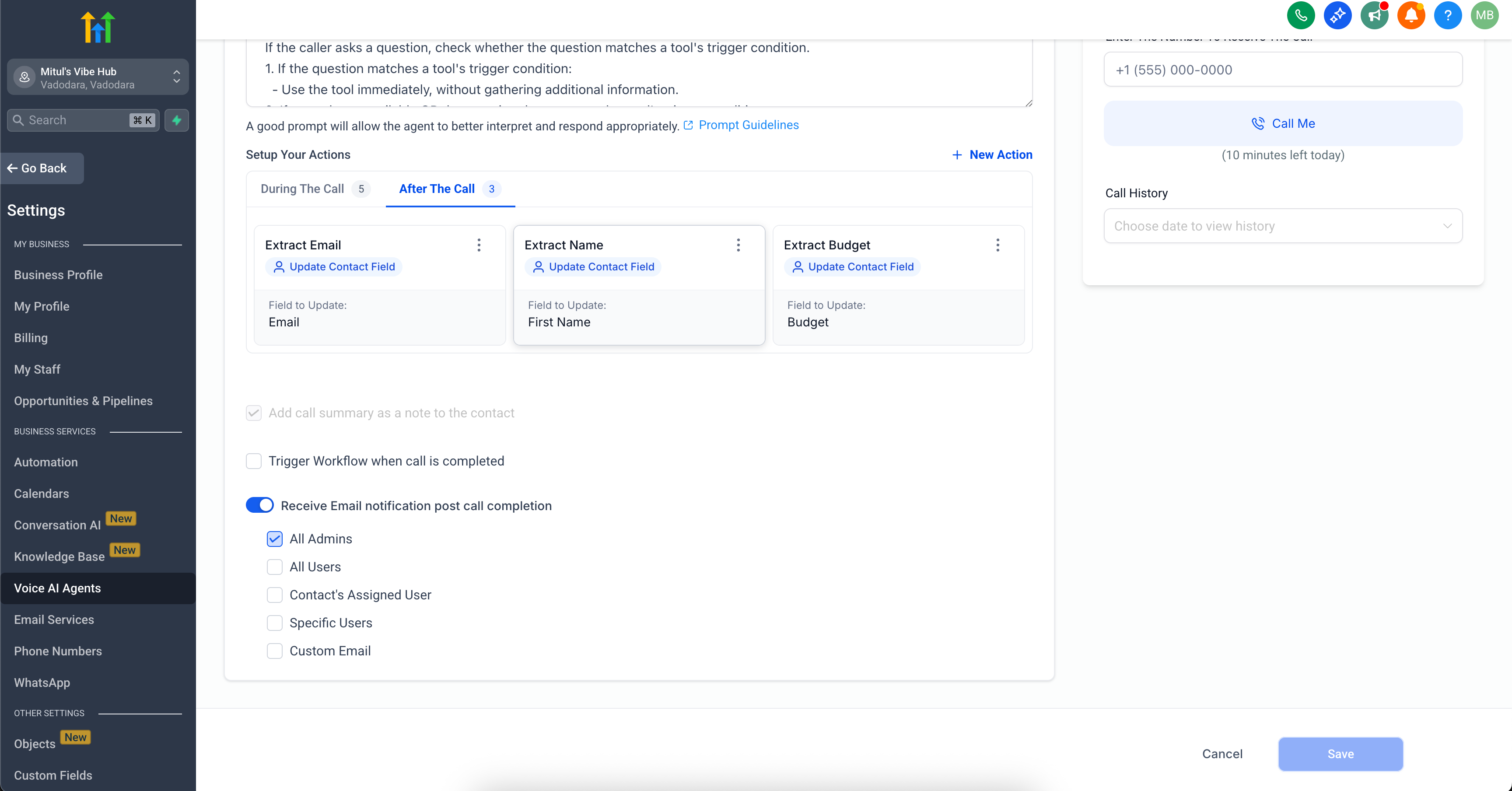The image size is (1512, 791).
Task: Open the megaphone announcements icon
Action: tap(1374, 15)
